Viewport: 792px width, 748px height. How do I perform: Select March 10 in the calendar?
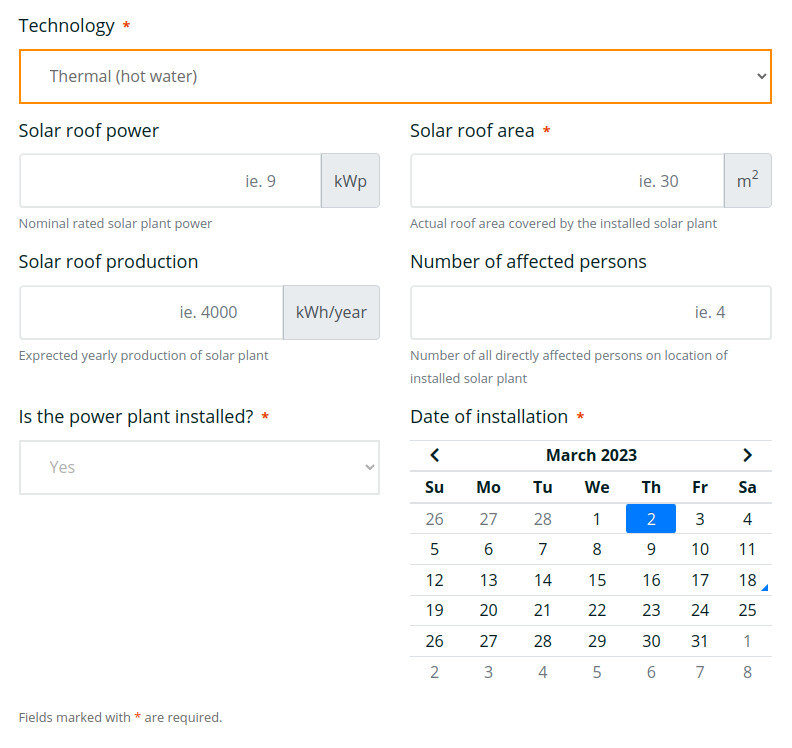click(700, 549)
